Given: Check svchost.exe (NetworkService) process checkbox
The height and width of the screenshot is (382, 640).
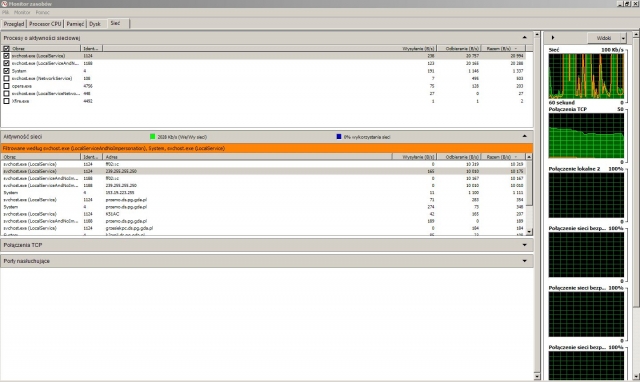Looking at the screenshot, I should tap(6, 78).
